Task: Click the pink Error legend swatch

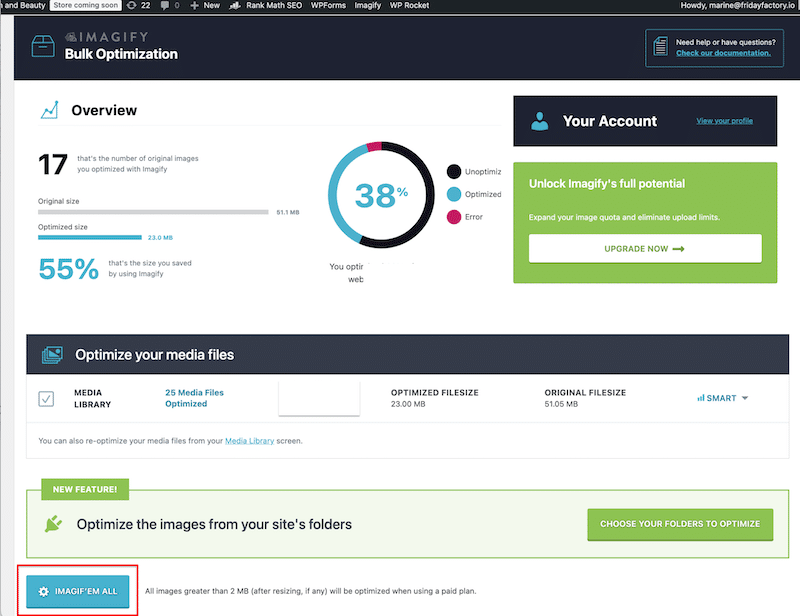Action: (x=454, y=217)
